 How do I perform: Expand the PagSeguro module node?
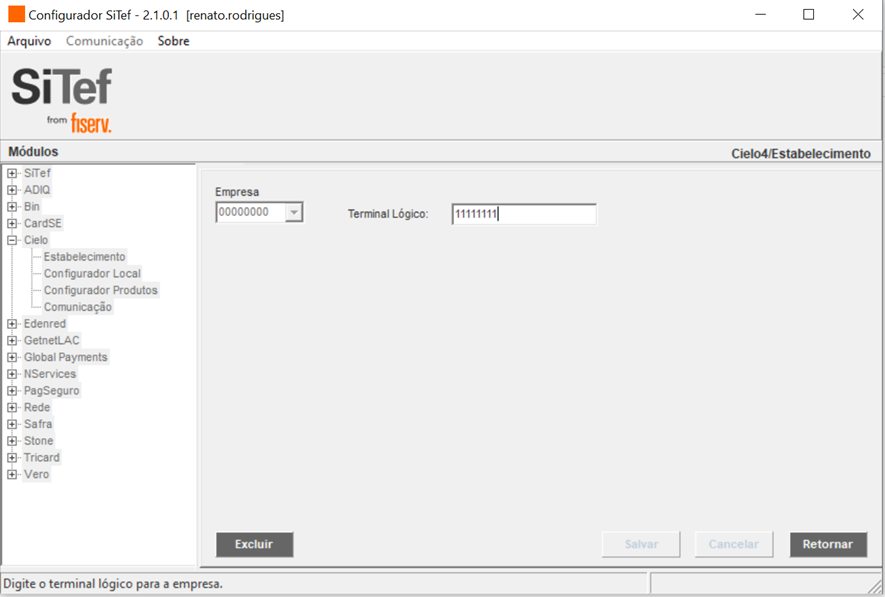click(x=12, y=390)
